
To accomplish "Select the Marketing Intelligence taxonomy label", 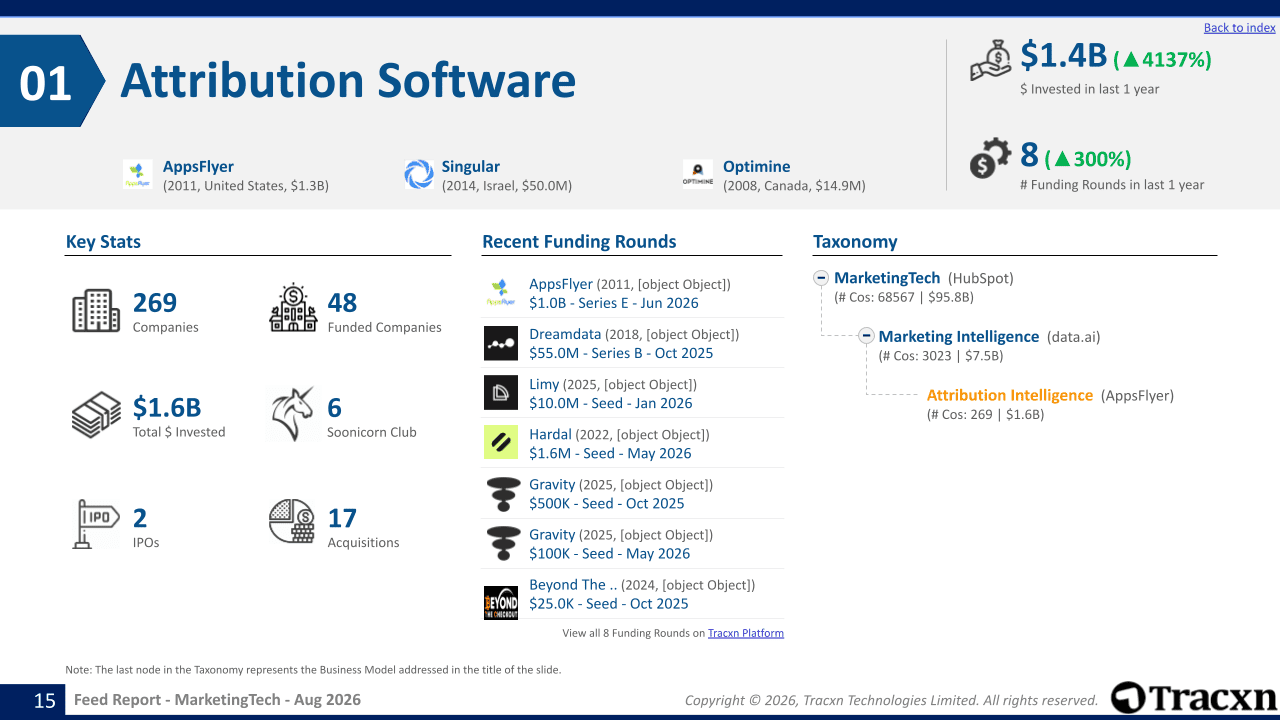I will [959, 336].
